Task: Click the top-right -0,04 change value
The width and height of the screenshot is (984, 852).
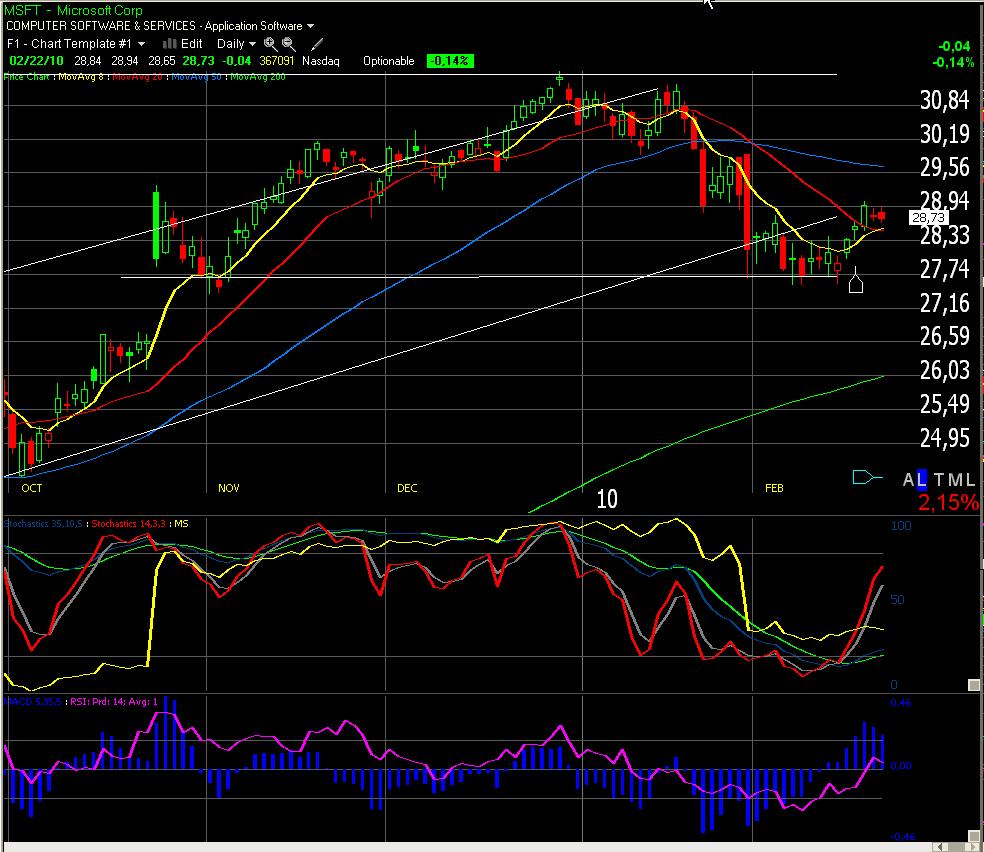Action: pyautogui.click(x=954, y=46)
